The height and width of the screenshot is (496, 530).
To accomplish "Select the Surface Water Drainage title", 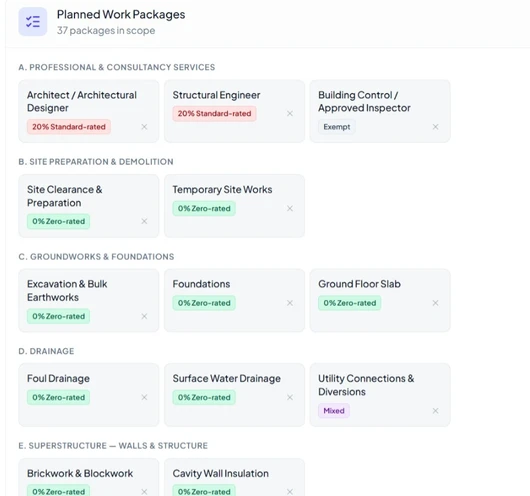I will point(226,378).
